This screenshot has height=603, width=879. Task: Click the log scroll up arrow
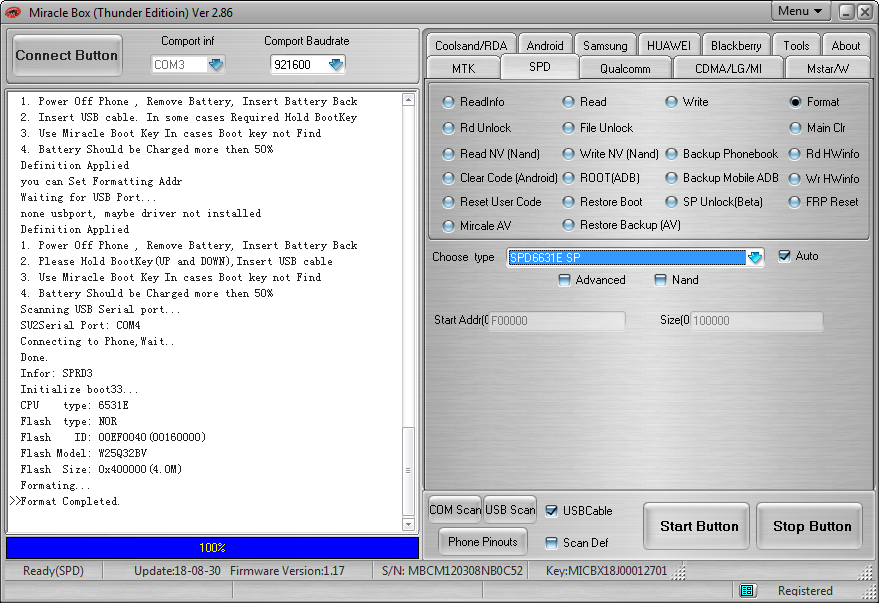(x=408, y=100)
